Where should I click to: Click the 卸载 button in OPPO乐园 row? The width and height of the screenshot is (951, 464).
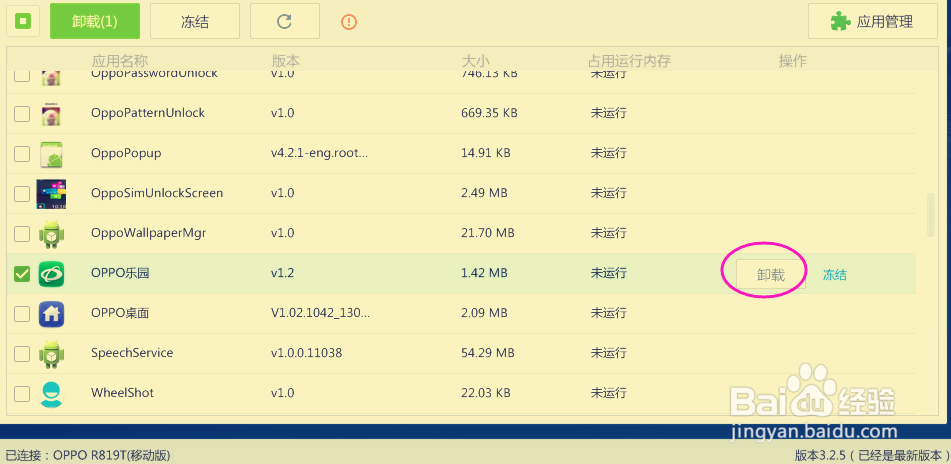(x=771, y=274)
